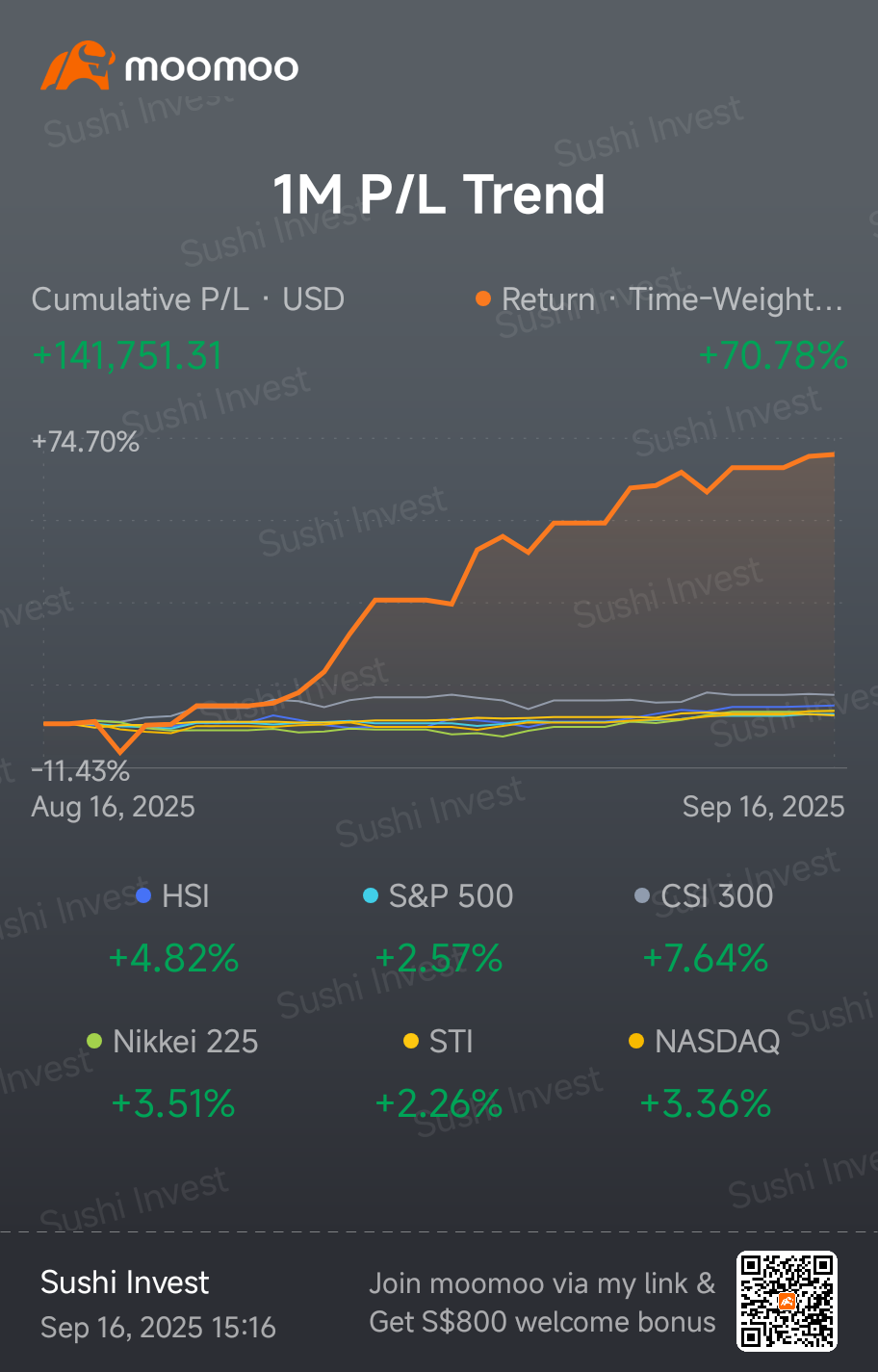Click the orange Return legend dot

pos(483,299)
